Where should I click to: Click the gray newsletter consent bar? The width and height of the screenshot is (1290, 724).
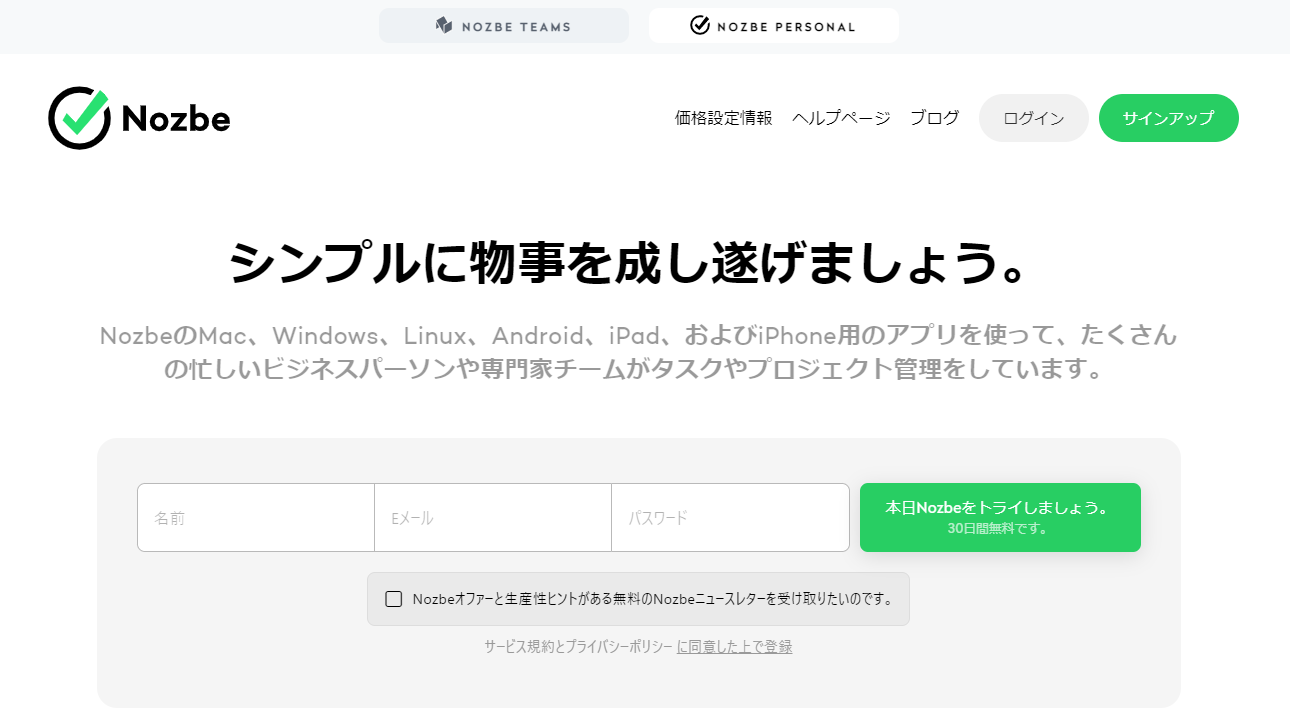click(638, 598)
